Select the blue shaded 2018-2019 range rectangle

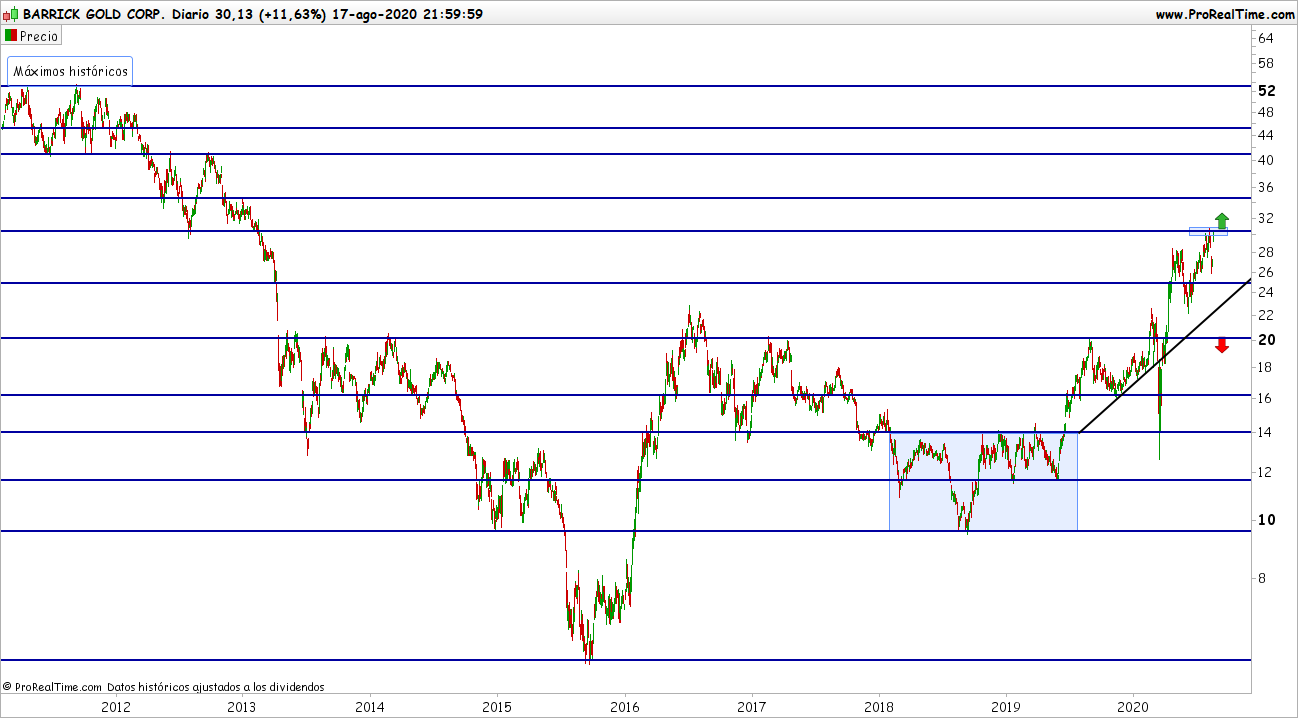(983, 481)
